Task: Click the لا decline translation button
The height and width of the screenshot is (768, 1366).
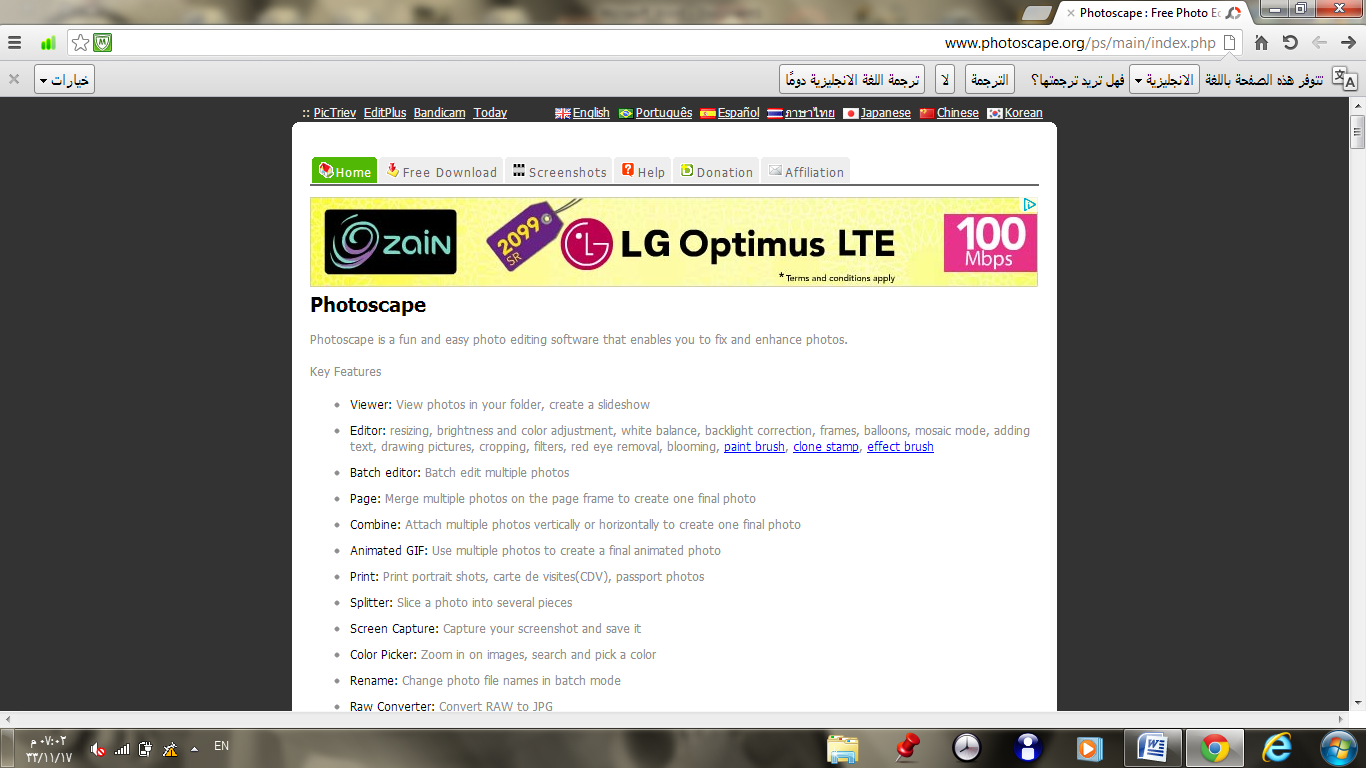Action: (x=945, y=80)
